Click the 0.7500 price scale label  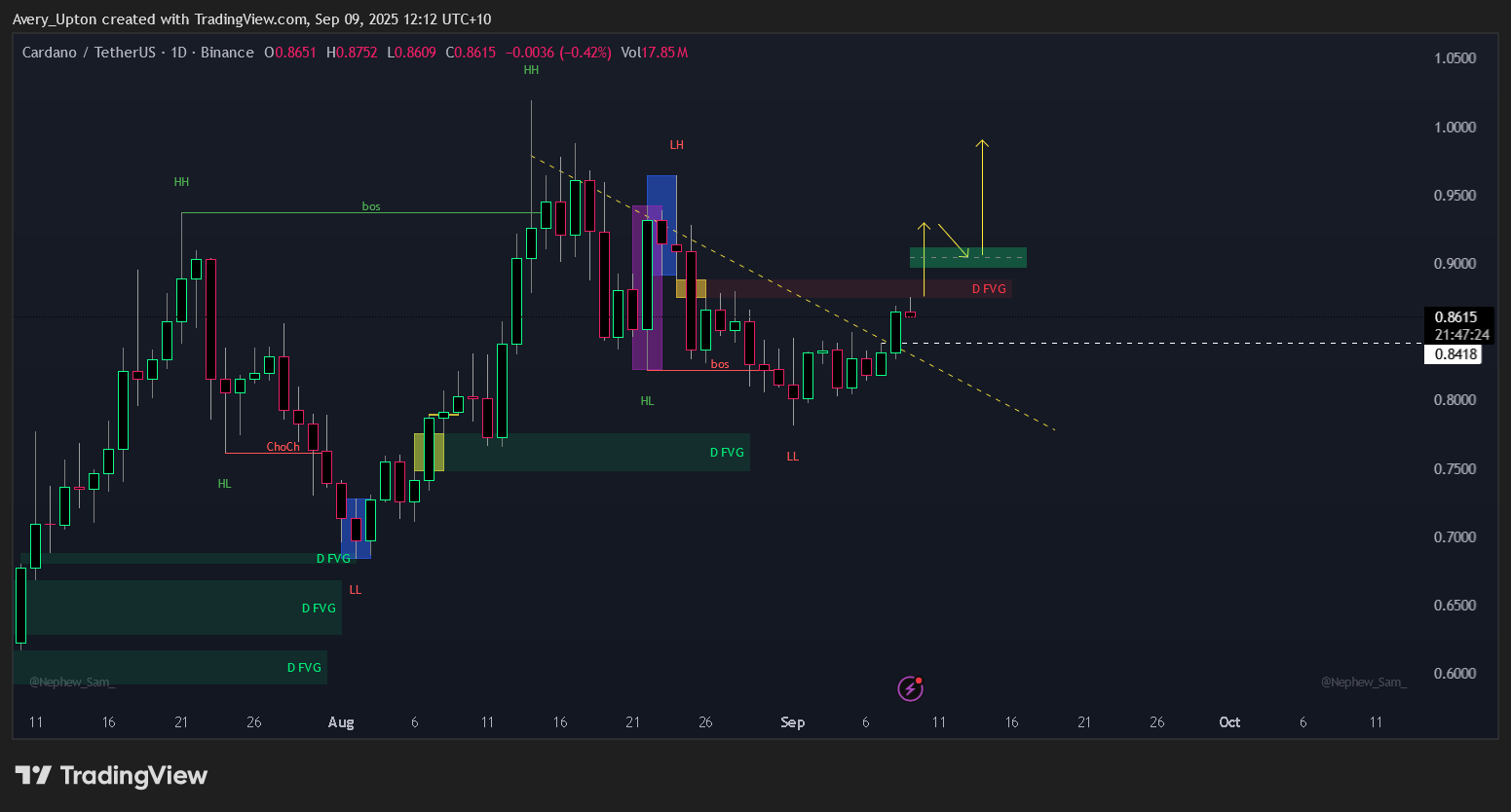pyautogui.click(x=1454, y=469)
